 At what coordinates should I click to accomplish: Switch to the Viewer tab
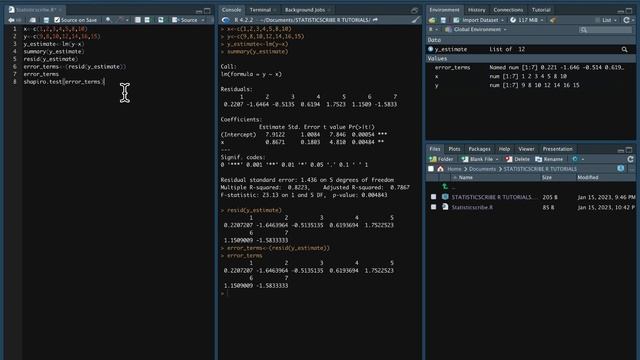click(x=526, y=149)
